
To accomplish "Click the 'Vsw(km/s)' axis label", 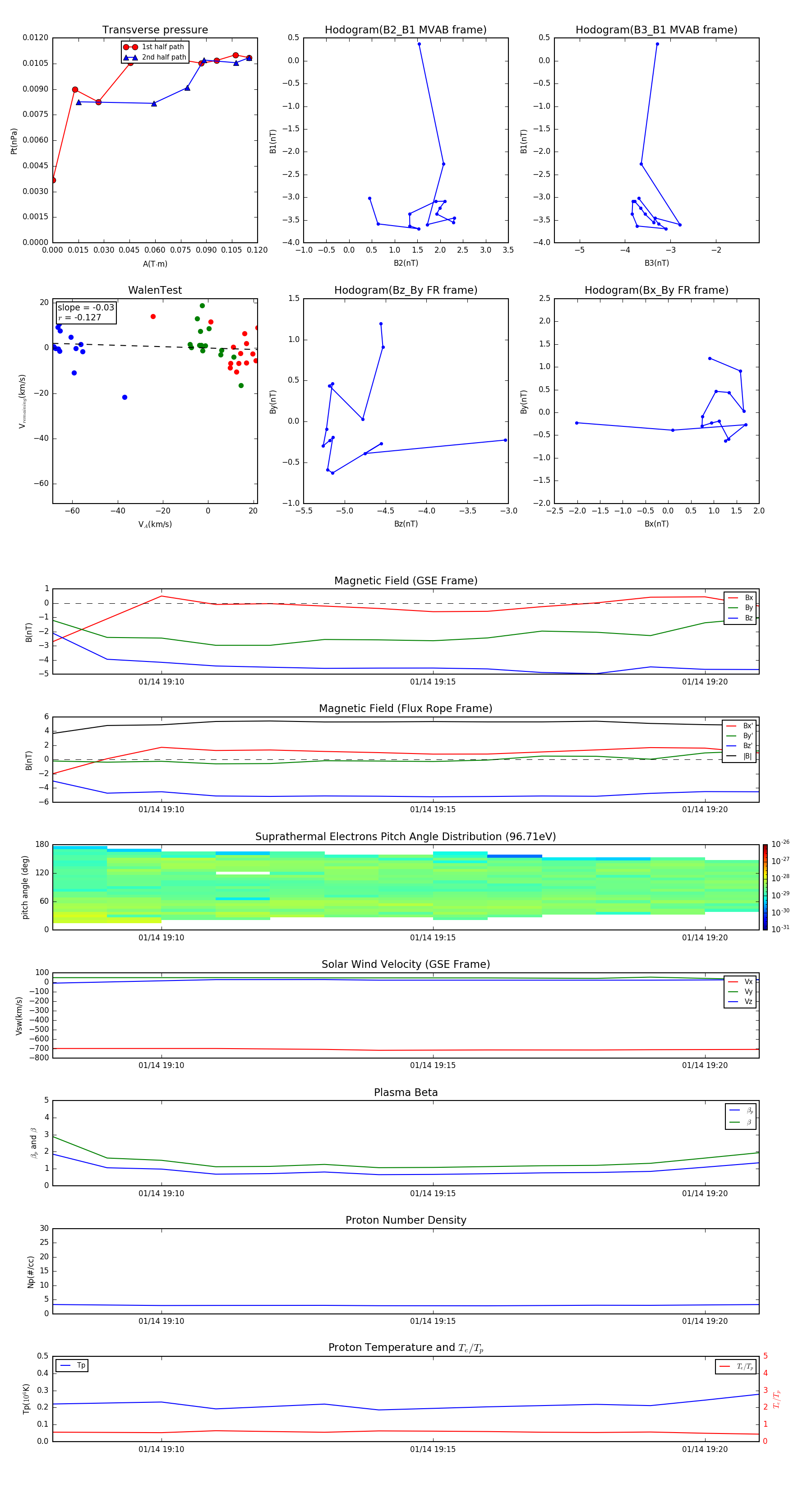I will 19,1016.
